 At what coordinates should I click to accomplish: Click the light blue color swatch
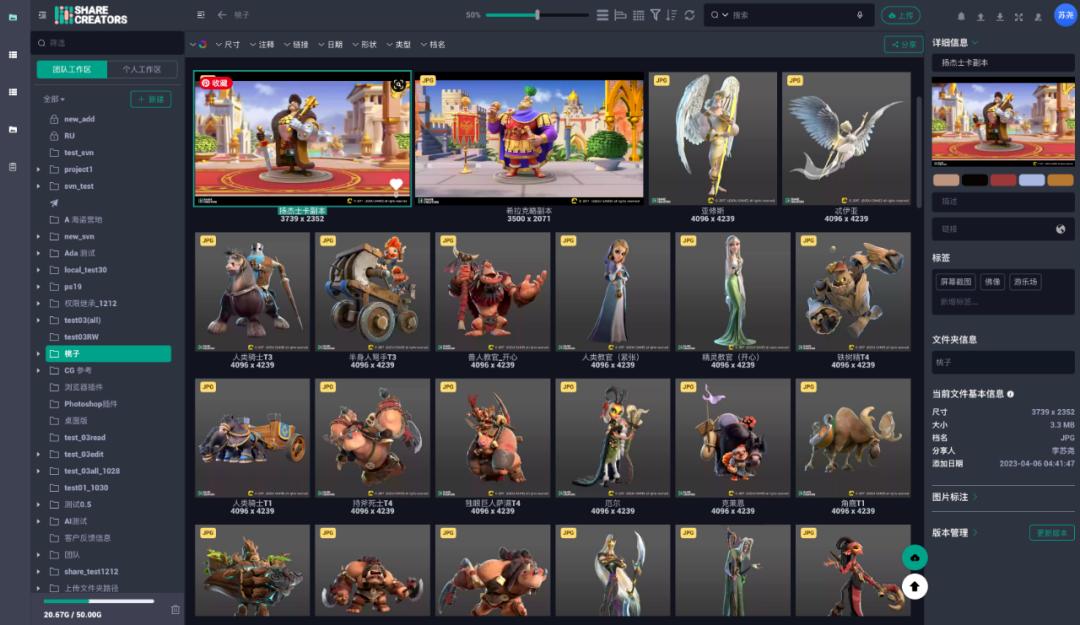(1032, 180)
